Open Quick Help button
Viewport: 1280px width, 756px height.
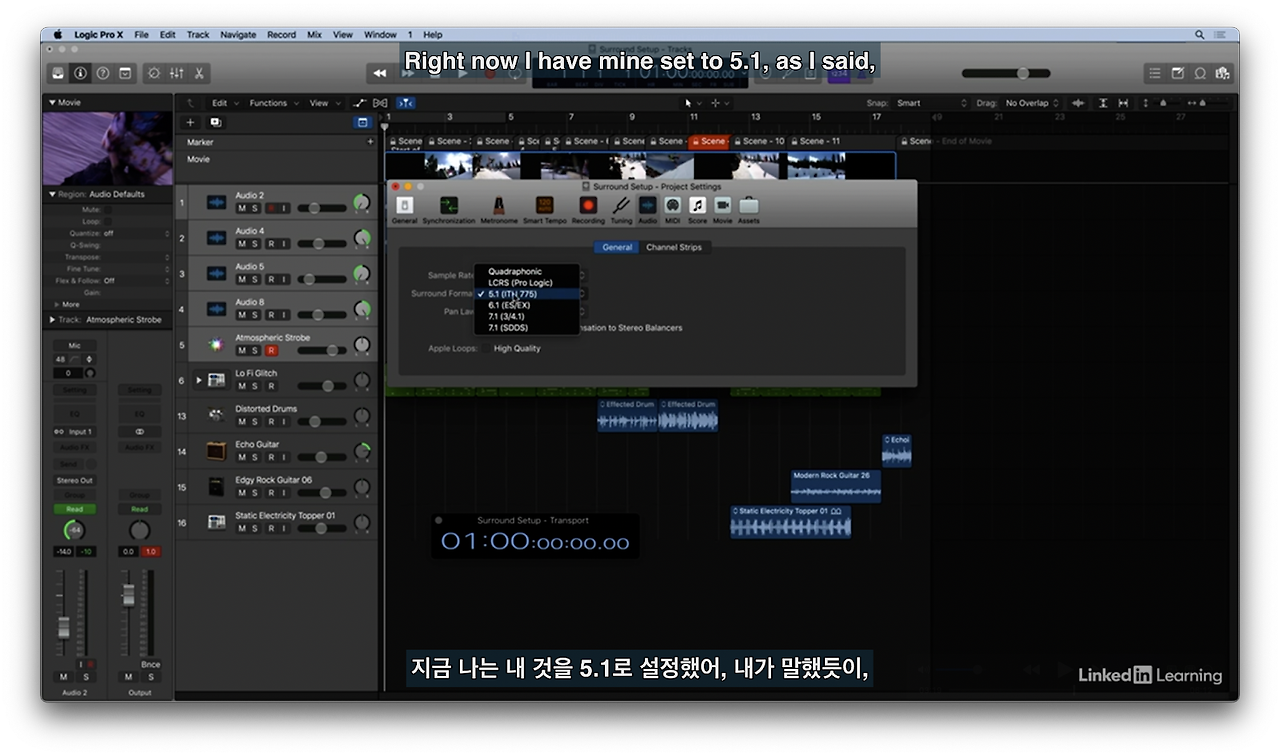102,73
